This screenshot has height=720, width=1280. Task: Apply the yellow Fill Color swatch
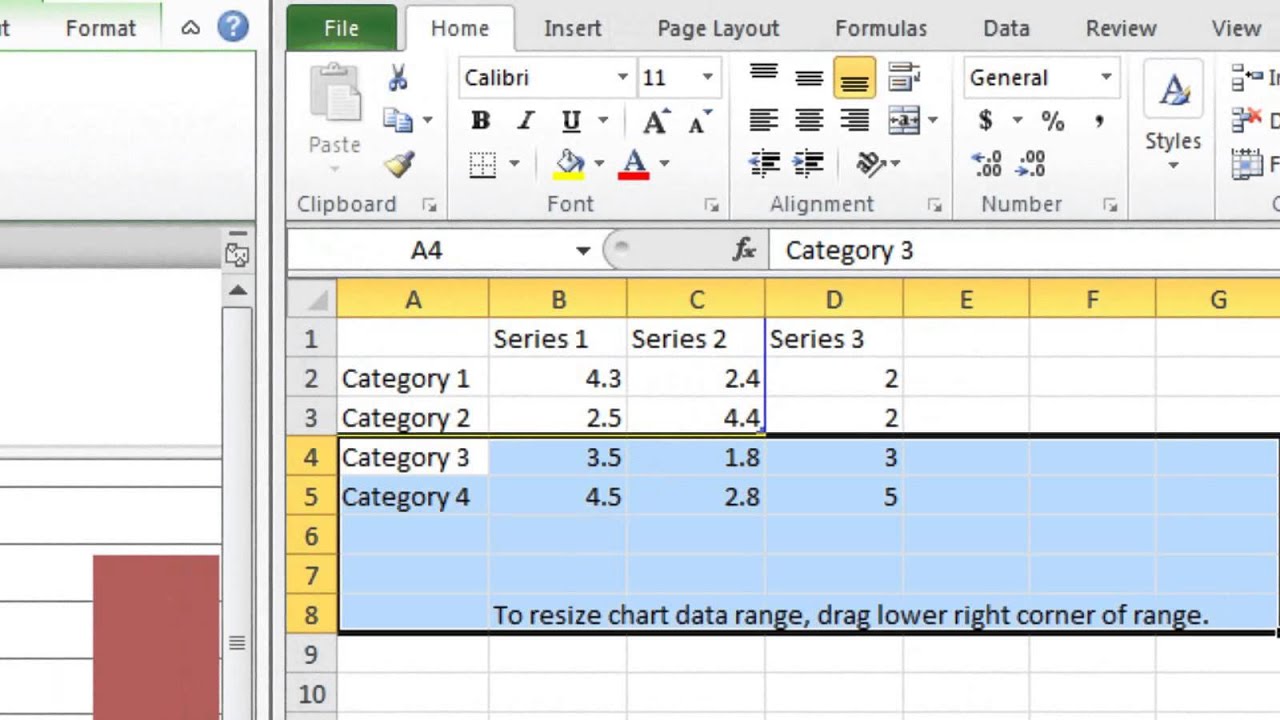pos(570,164)
